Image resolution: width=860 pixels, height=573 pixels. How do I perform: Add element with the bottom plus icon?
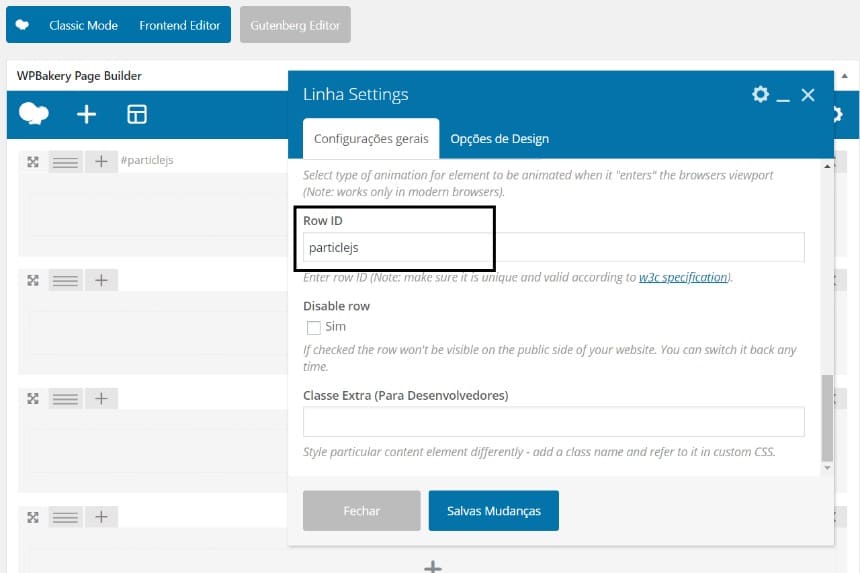pyautogui.click(x=433, y=567)
